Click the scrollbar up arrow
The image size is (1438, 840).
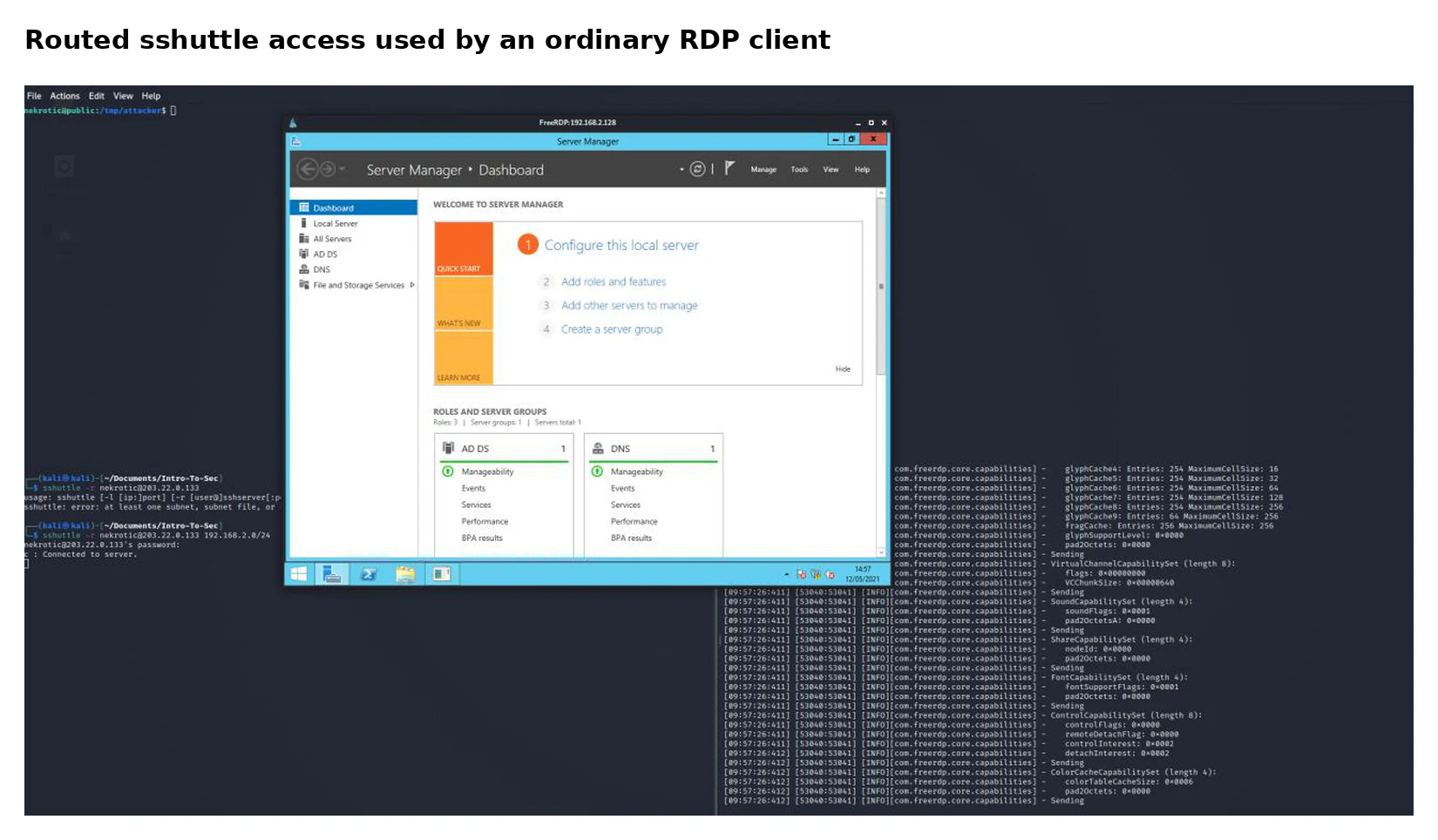tap(881, 192)
